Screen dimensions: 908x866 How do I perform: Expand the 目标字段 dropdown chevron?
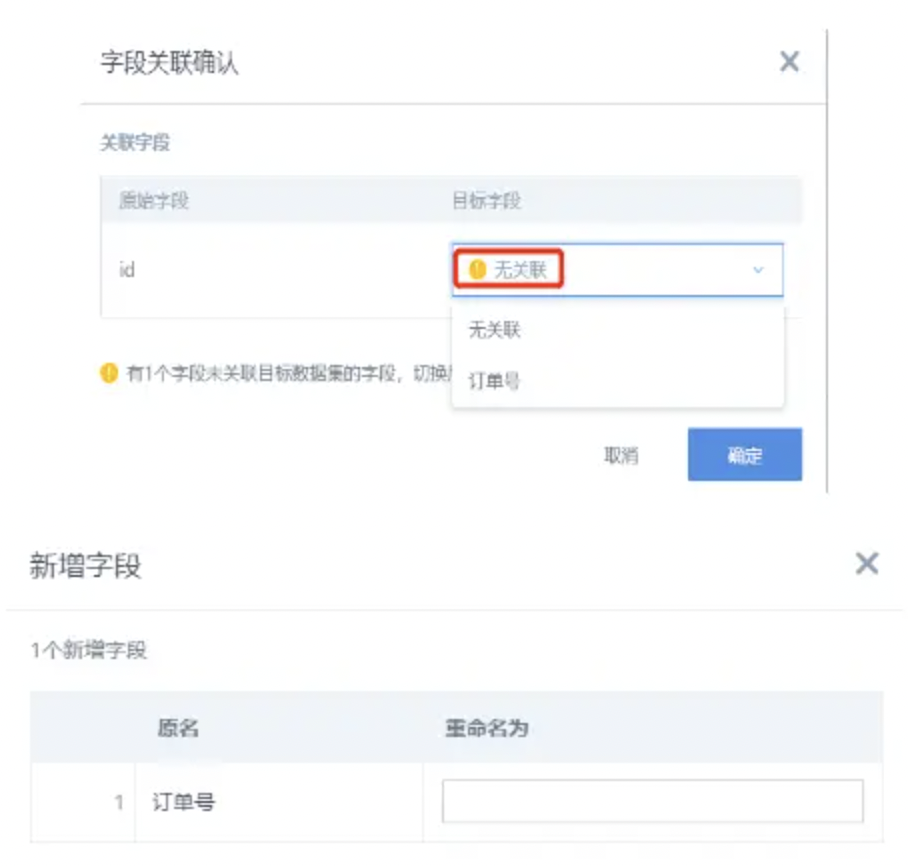[x=758, y=270]
